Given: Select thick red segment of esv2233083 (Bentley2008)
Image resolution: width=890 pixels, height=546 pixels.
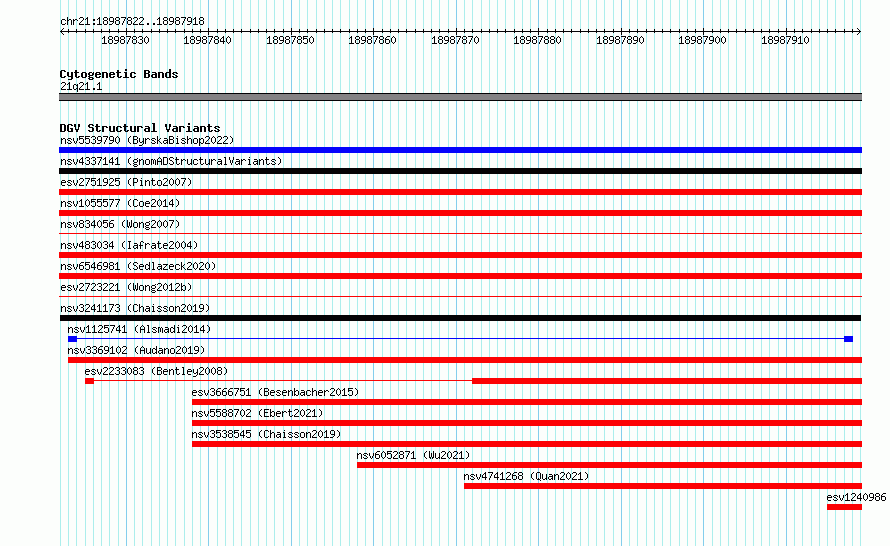Looking at the screenshot, I should 667,381.
